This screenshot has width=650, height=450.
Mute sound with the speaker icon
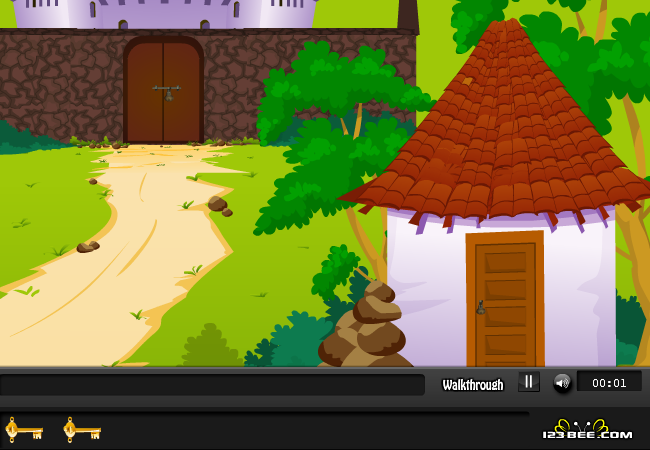(562, 383)
